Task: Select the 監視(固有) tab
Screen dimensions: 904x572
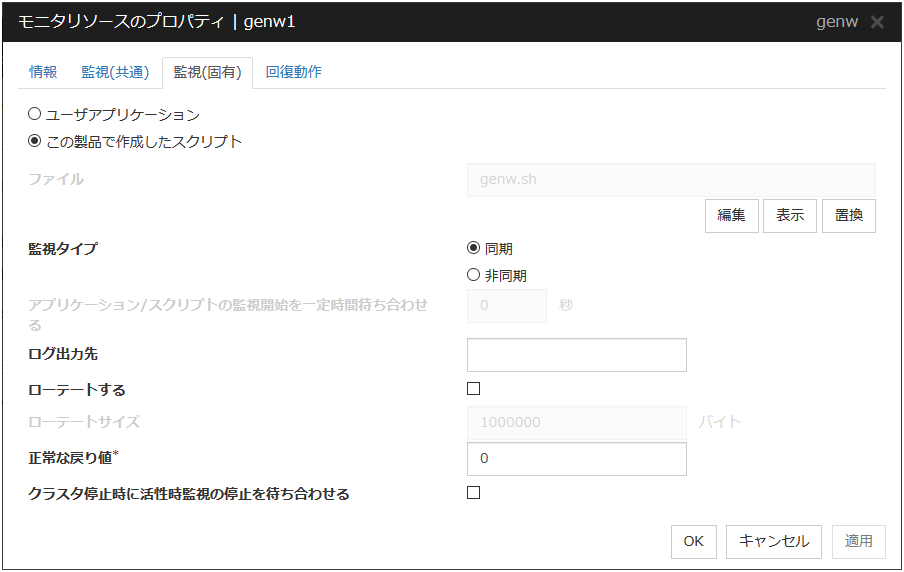Action: (207, 72)
